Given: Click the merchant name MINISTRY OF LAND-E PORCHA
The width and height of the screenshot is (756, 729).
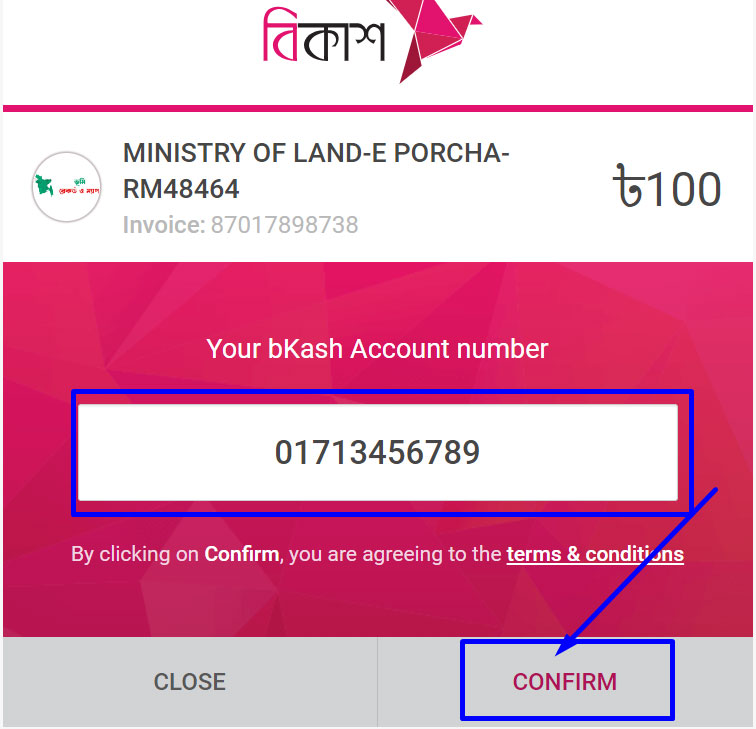Looking at the screenshot, I should click(316, 155).
